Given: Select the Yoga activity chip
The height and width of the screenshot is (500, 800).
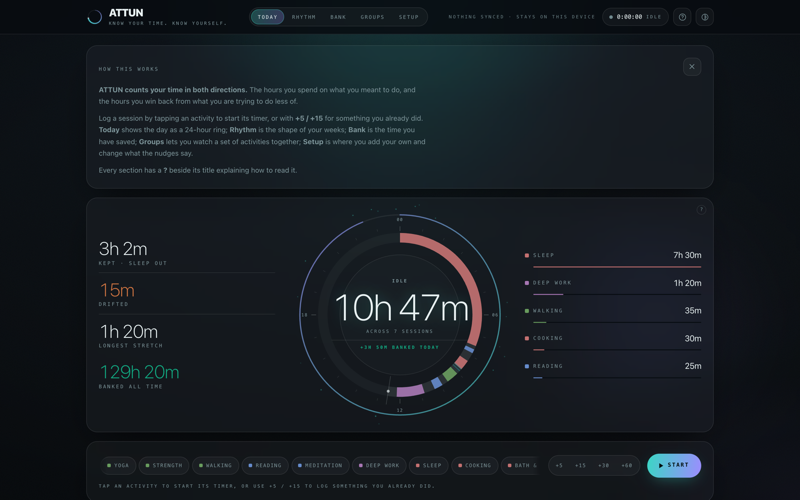Looking at the screenshot, I should (118, 465).
